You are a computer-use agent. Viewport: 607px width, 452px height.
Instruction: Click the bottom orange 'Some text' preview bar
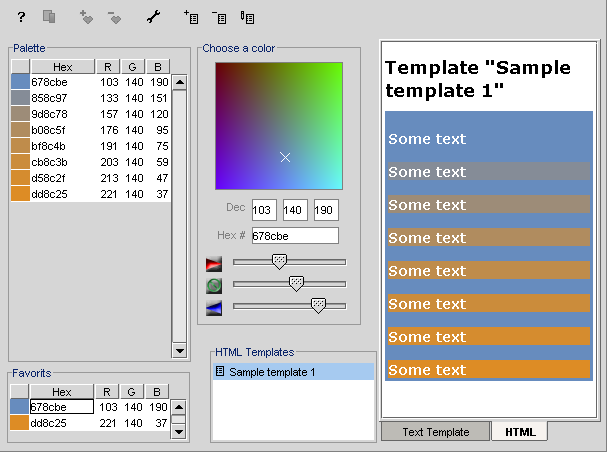pyautogui.click(x=489, y=369)
